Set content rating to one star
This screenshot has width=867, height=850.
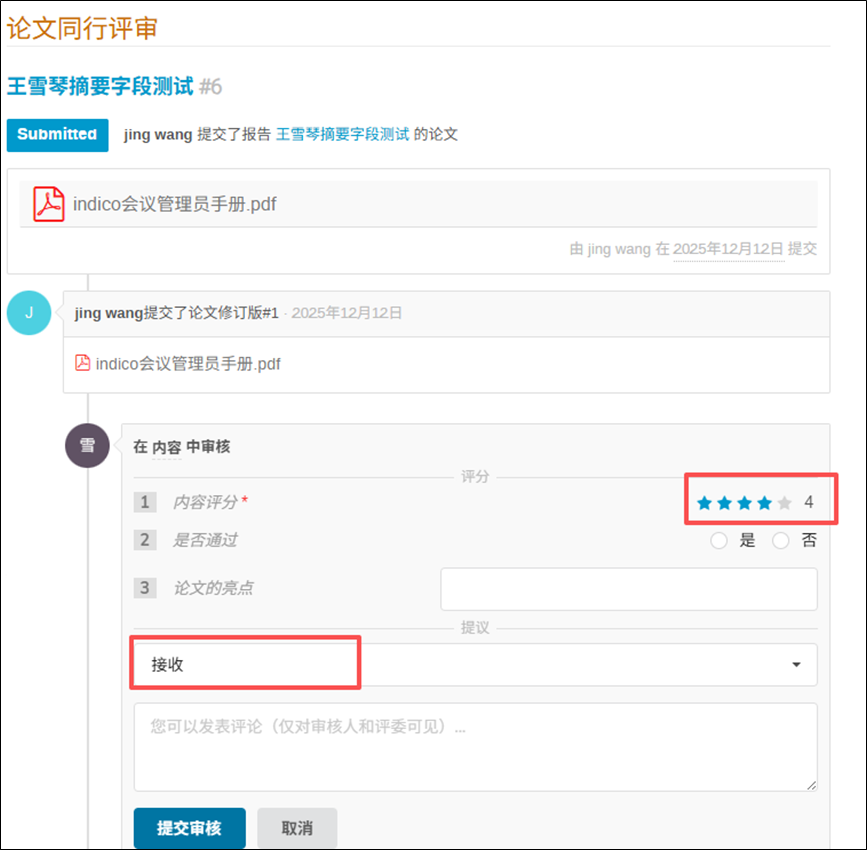[x=704, y=503]
